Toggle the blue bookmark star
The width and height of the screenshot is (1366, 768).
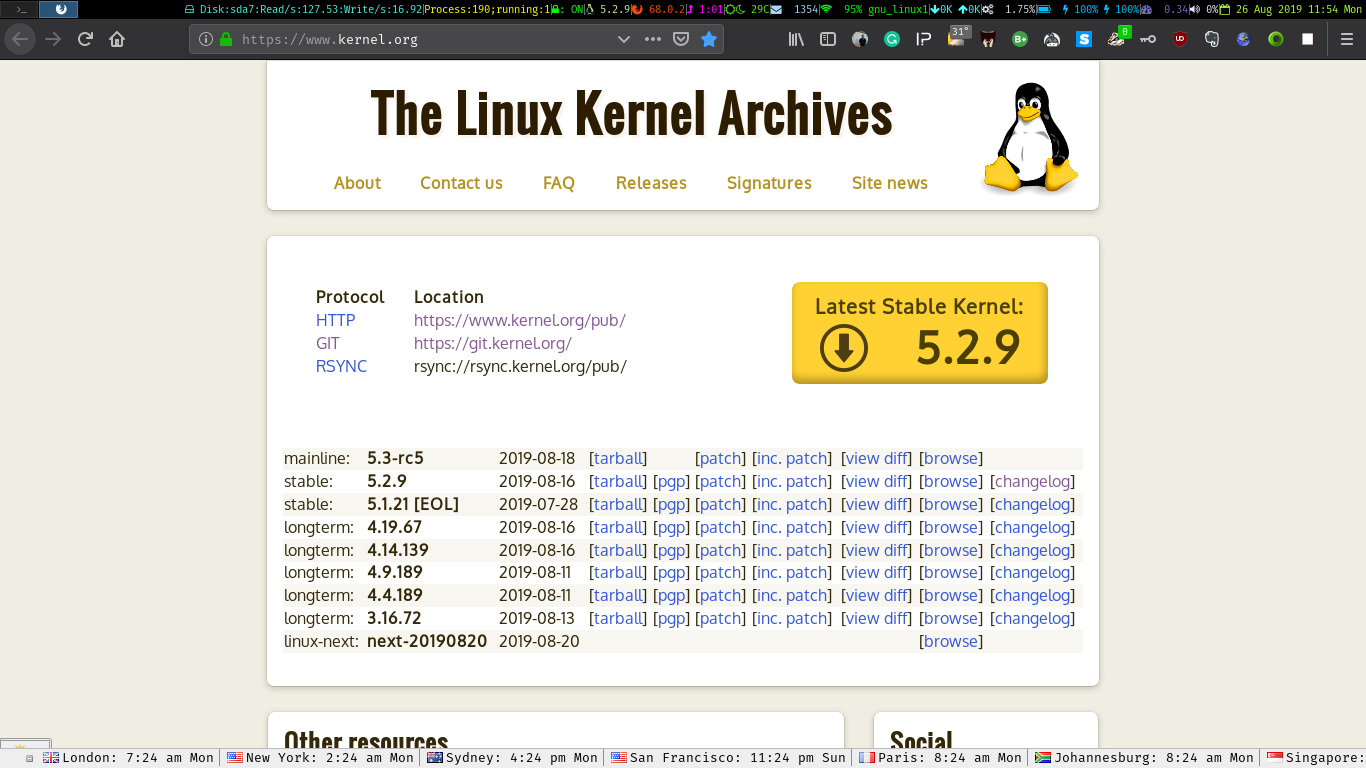click(x=709, y=39)
